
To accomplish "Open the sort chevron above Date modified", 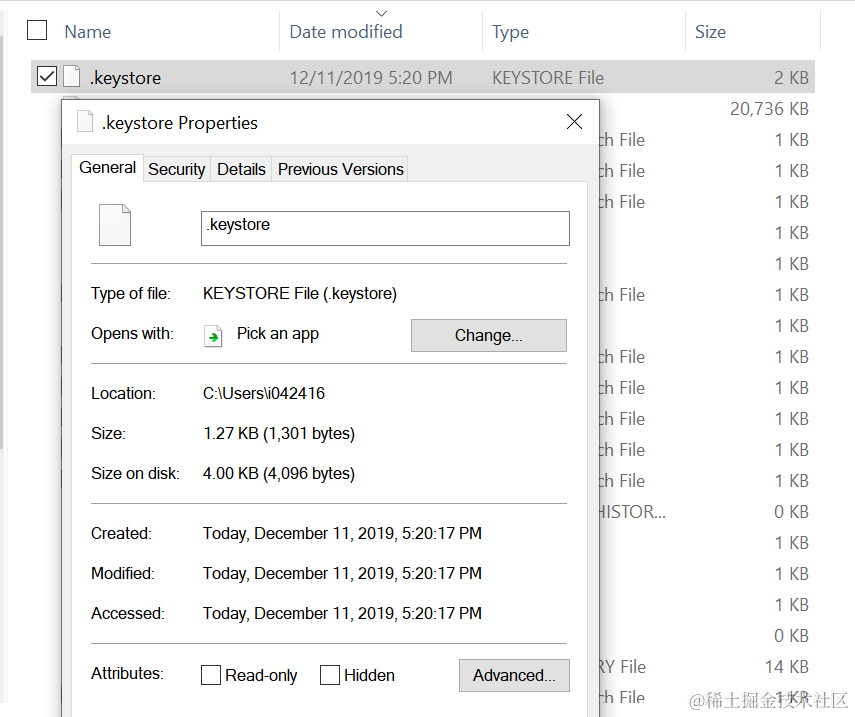I will pyautogui.click(x=382, y=13).
